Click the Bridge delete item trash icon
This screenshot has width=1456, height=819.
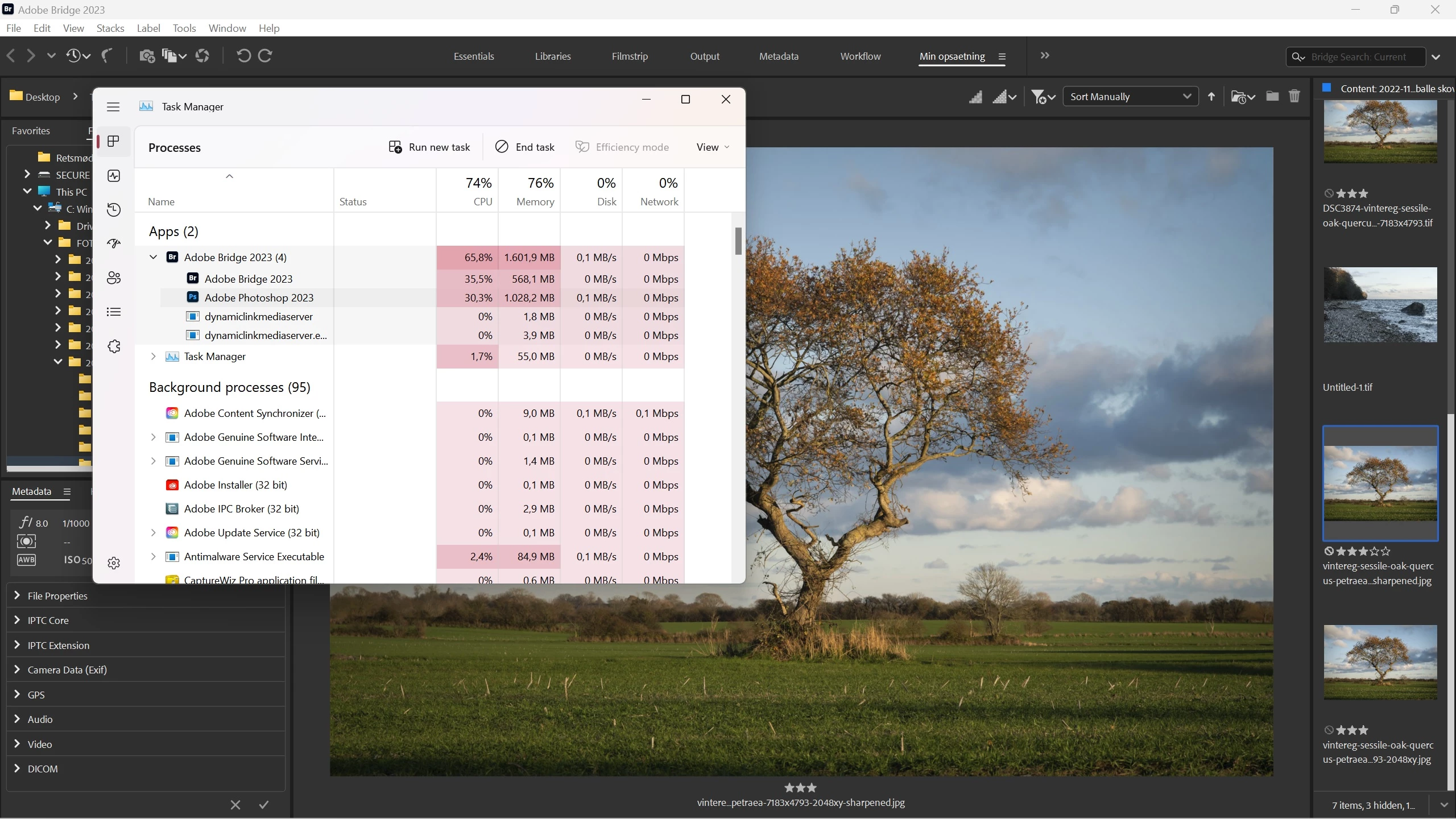(1294, 96)
